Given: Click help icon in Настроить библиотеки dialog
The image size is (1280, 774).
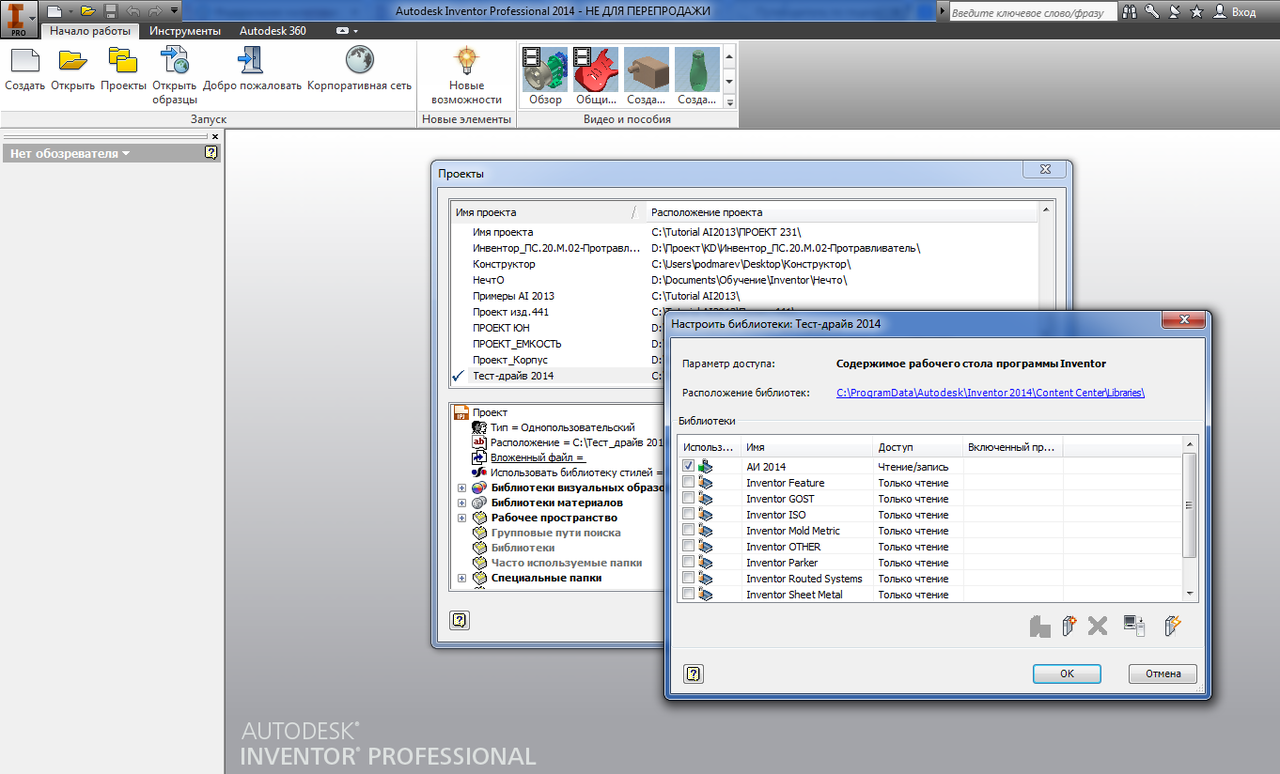Looking at the screenshot, I should (x=693, y=673).
